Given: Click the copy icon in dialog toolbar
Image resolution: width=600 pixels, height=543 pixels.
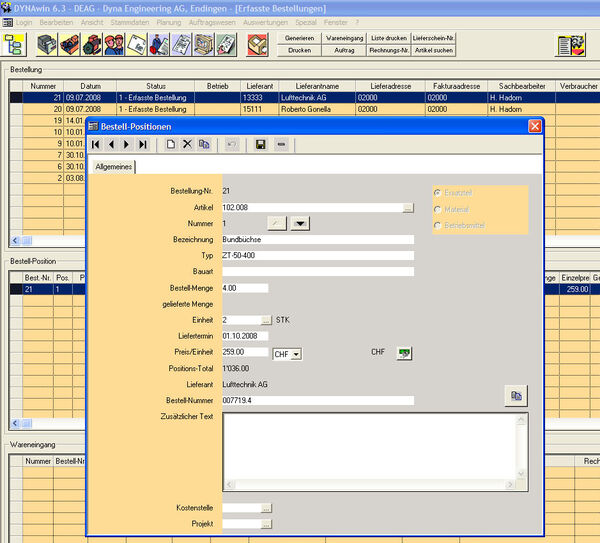Looking at the screenshot, I should click(204, 145).
